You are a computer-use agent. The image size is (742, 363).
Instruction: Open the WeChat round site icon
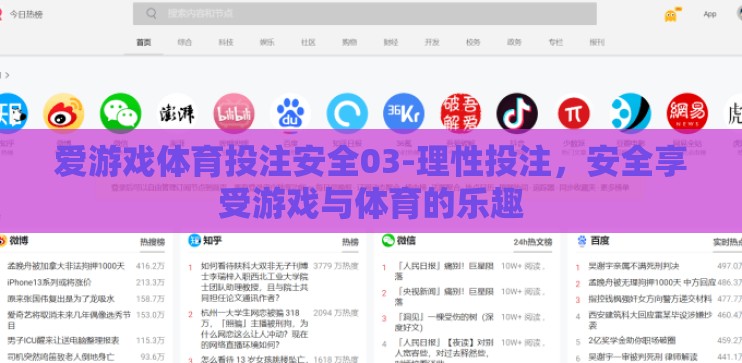coord(120,113)
